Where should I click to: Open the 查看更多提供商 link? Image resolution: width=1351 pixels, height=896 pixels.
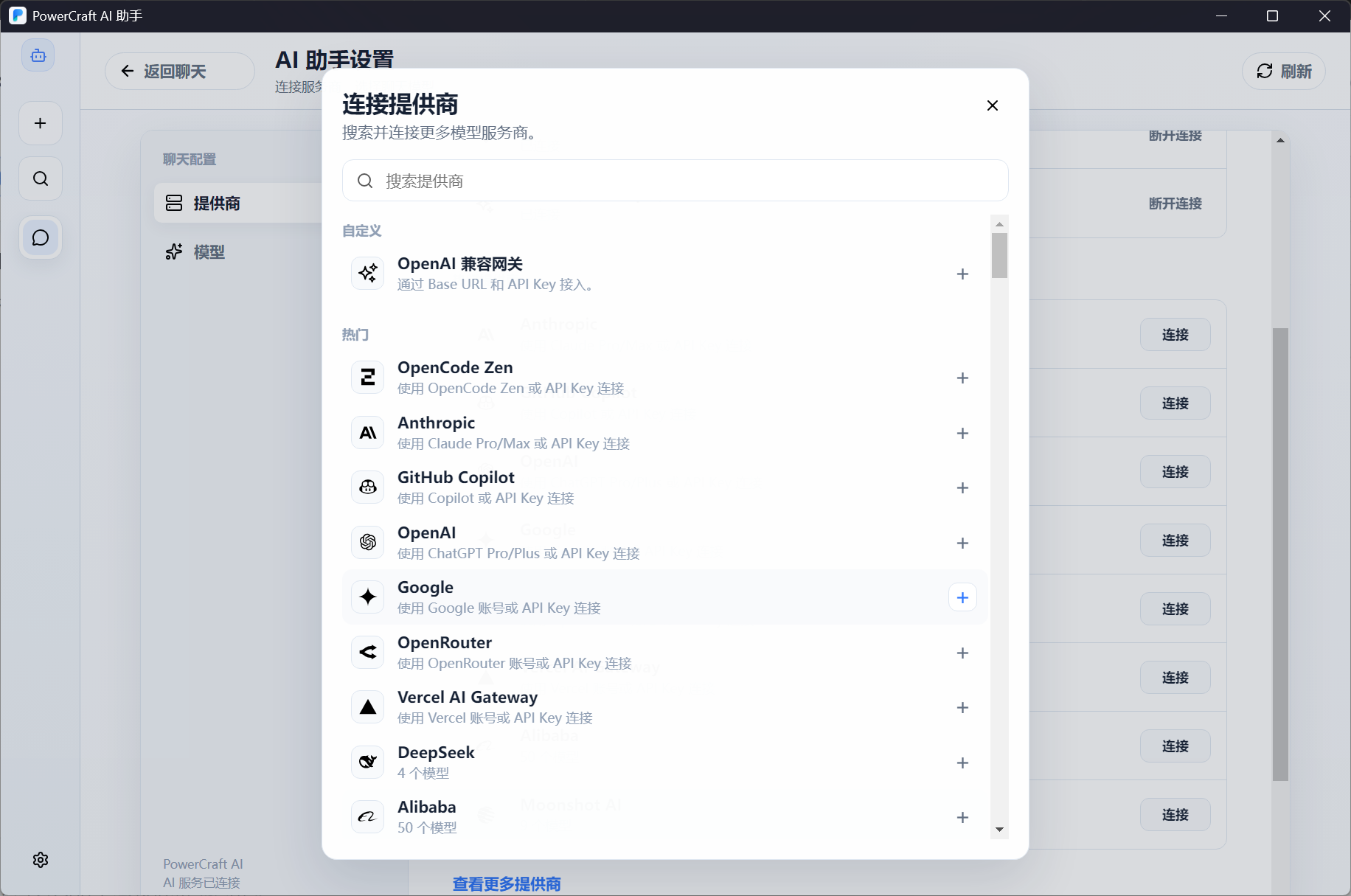tap(507, 884)
